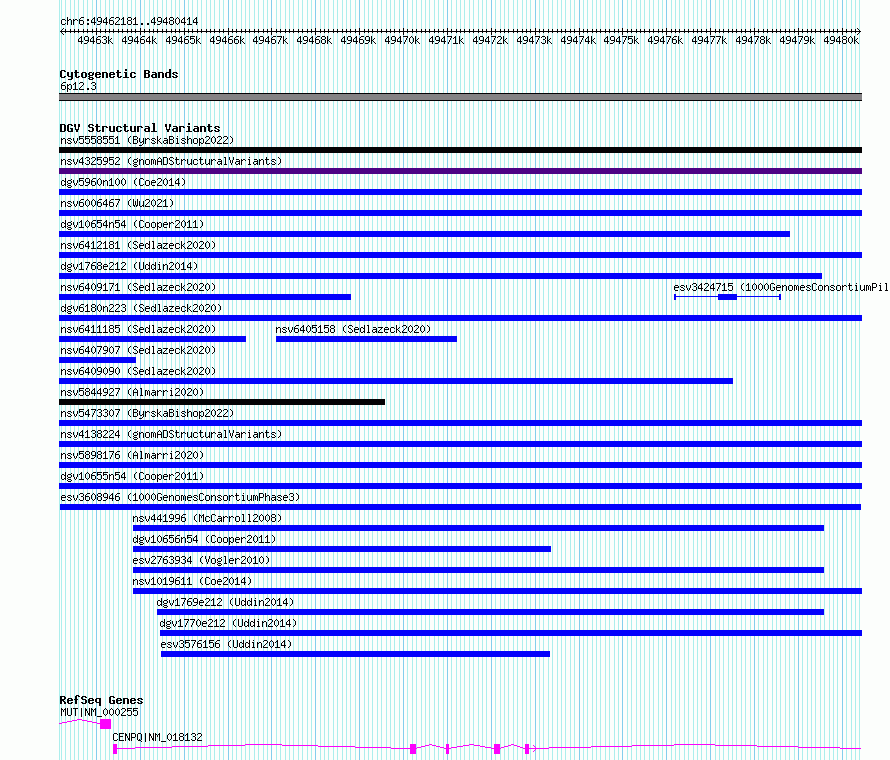Click the gray 6p12.3 cytogenetic band bar
The height and width of the screenshot is (760, 890).
pos(460,97)
